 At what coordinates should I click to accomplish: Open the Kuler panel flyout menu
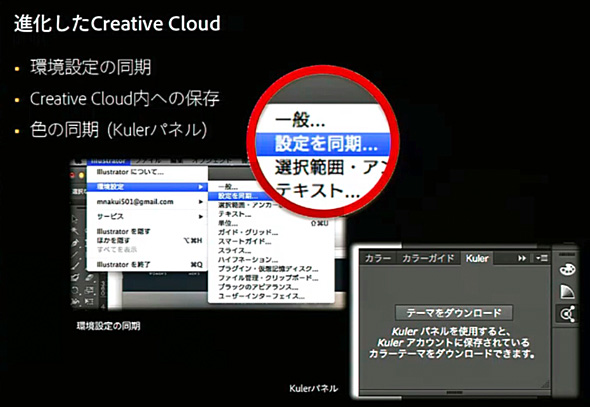[x=542, y=258]
